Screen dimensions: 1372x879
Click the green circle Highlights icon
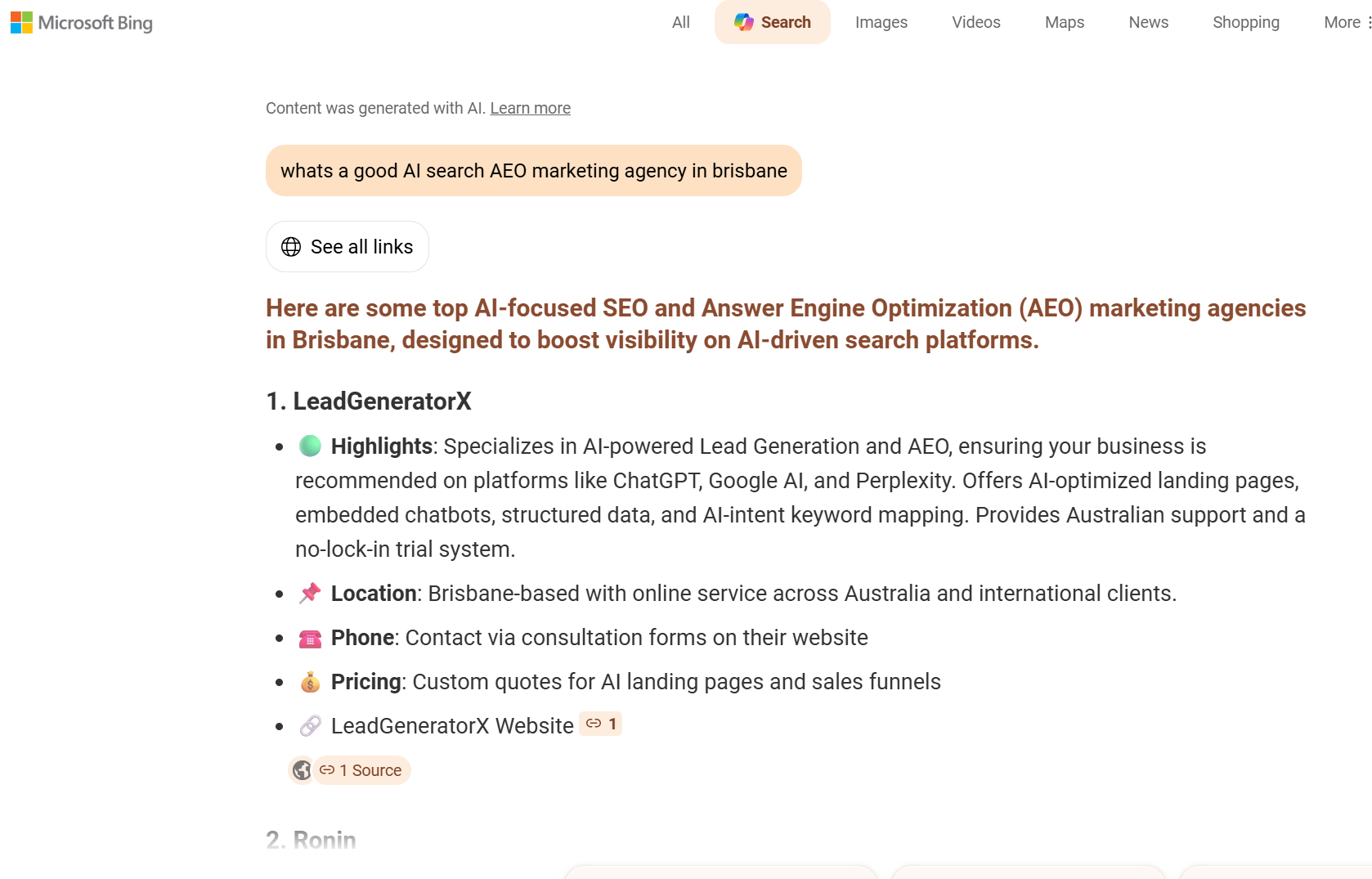(x=310, y=446)
